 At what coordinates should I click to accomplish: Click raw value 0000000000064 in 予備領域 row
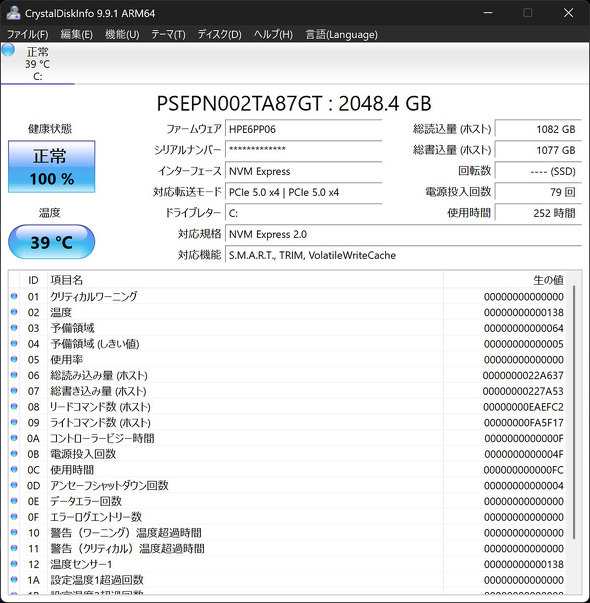[x=523, y=328]
